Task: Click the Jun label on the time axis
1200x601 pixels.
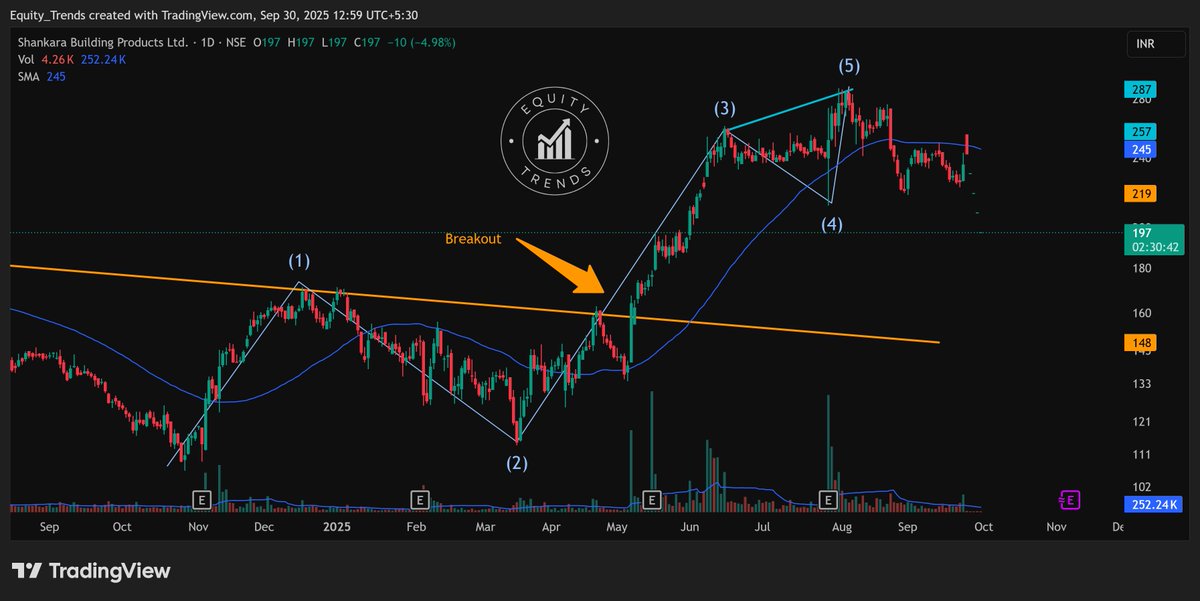Action: pyautogui.click(x=688, y=525)
